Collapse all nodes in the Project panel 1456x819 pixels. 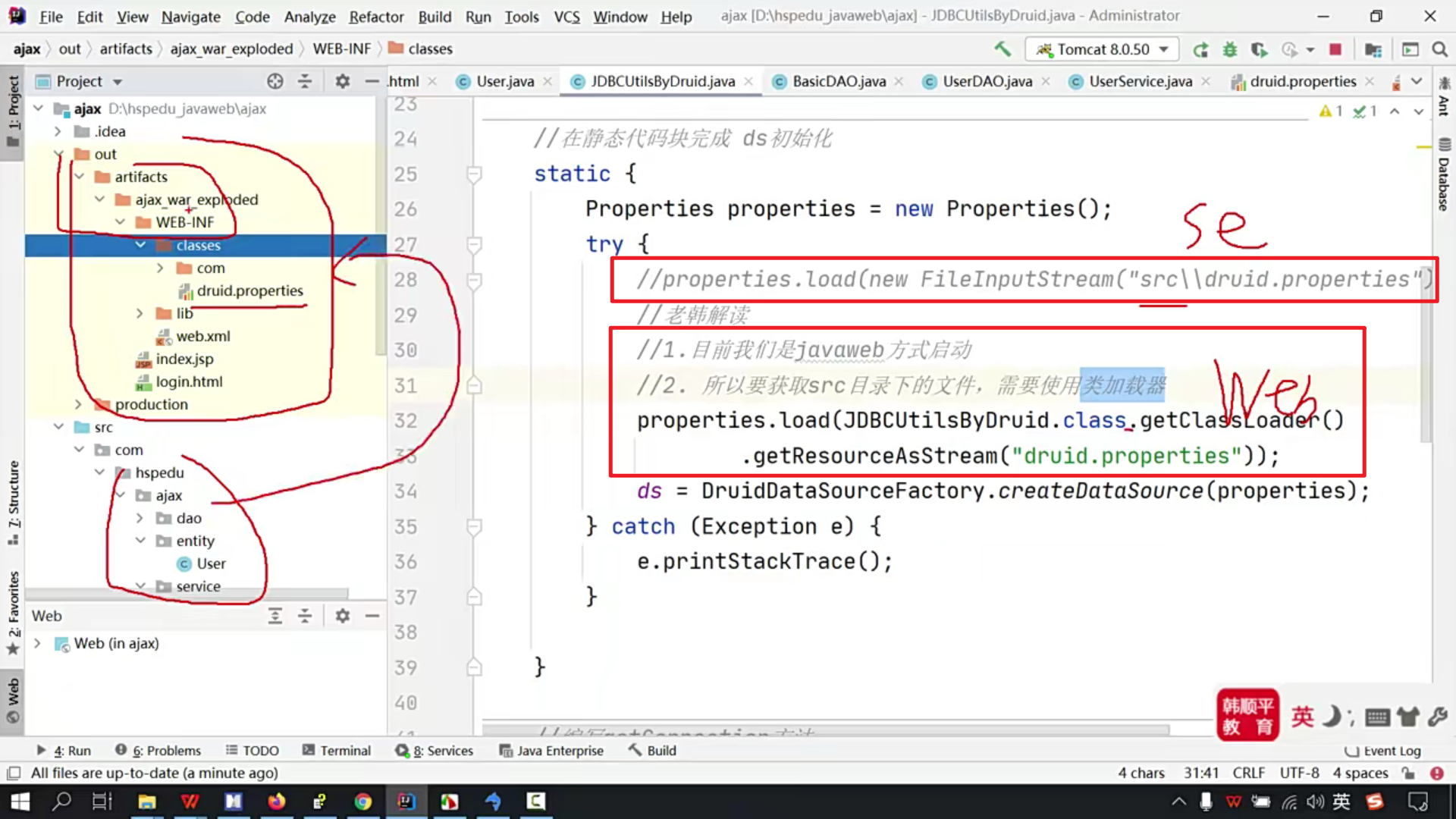coord(305,81)
